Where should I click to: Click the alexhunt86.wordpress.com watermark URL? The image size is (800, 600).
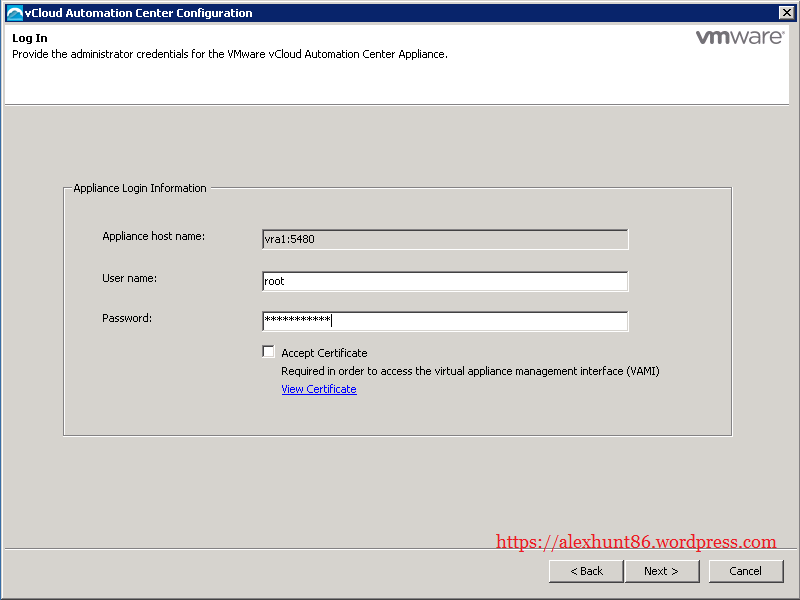point(636,542)
